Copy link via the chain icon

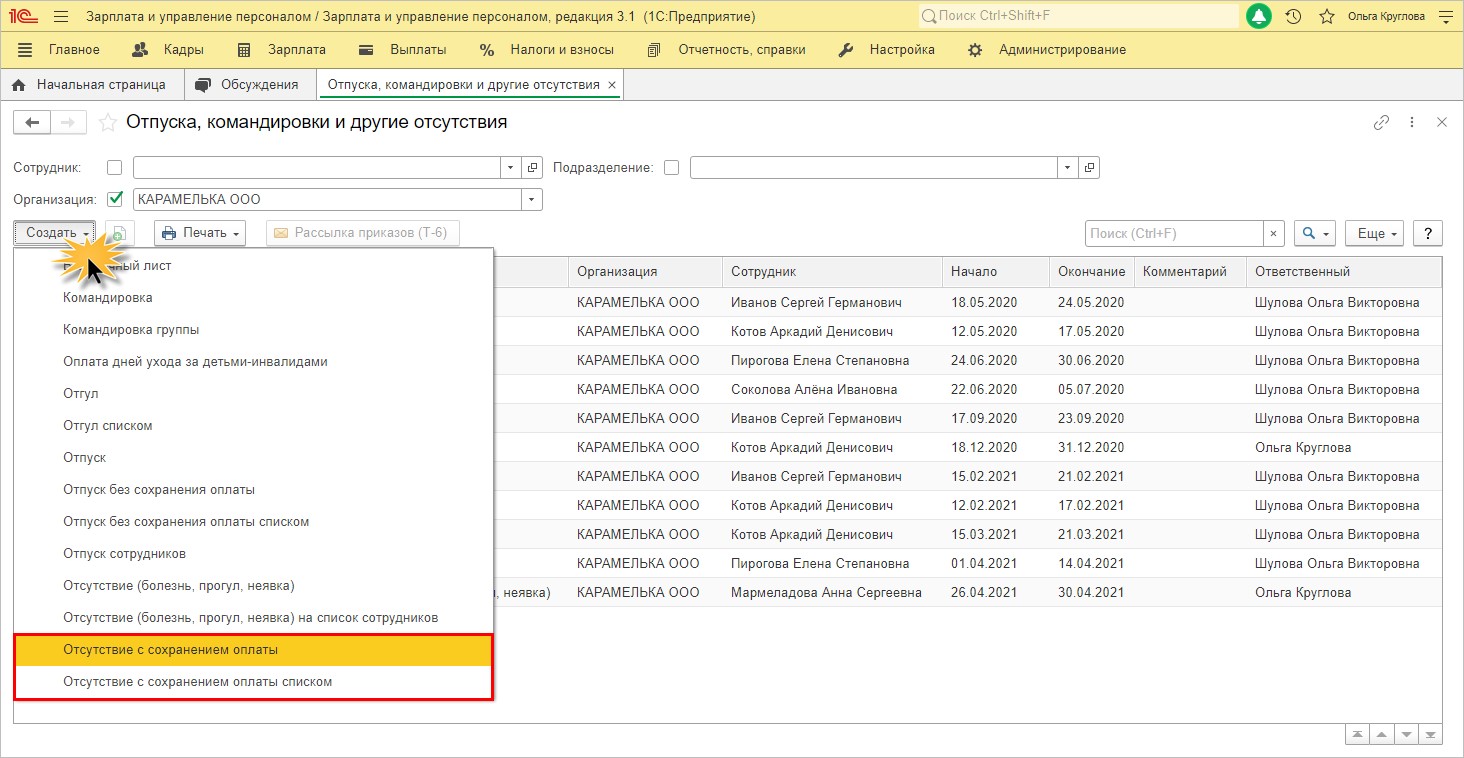pos(1381,122)
